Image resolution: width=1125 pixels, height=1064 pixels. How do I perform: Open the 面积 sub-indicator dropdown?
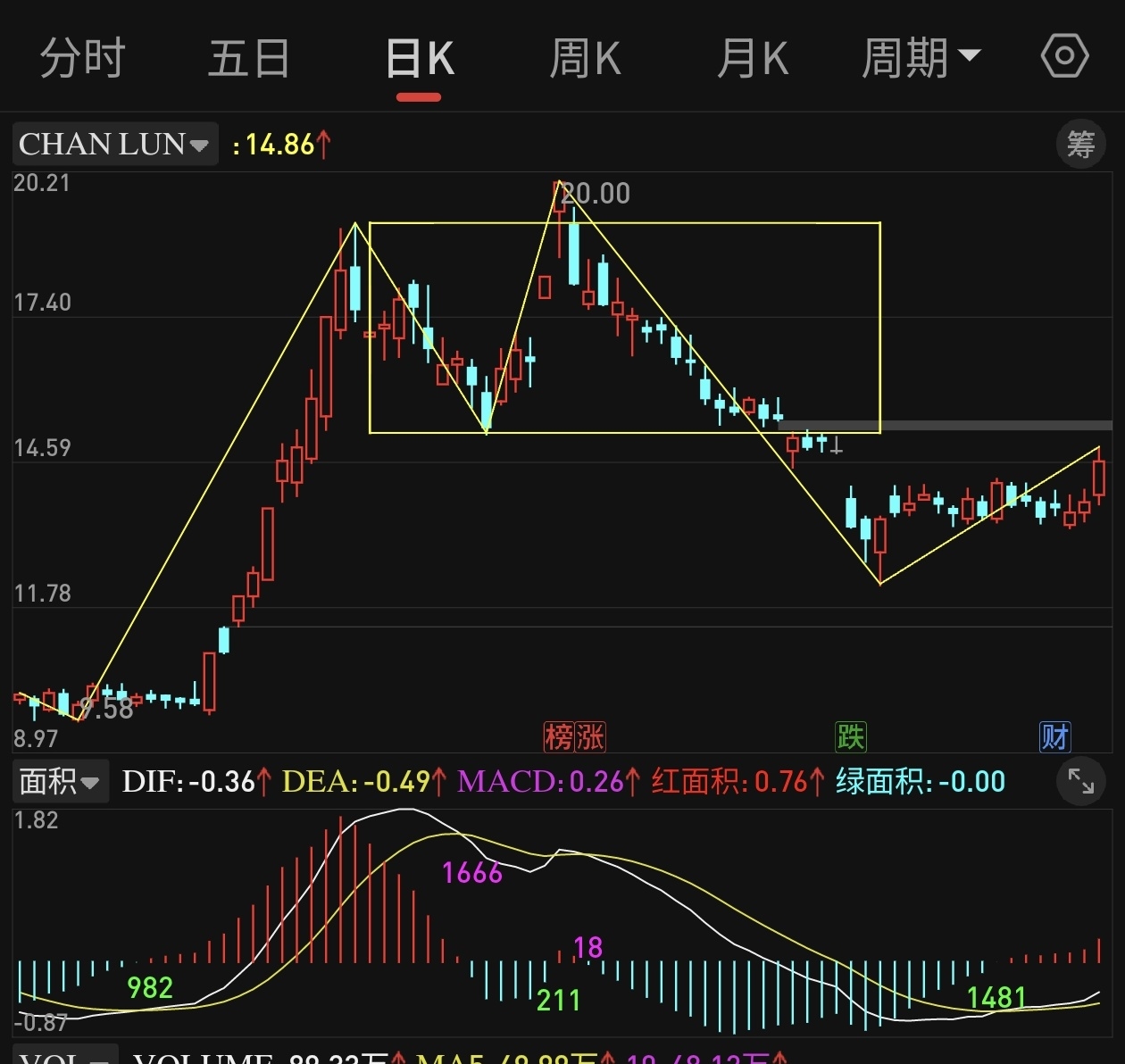click(x=60, y=782)
